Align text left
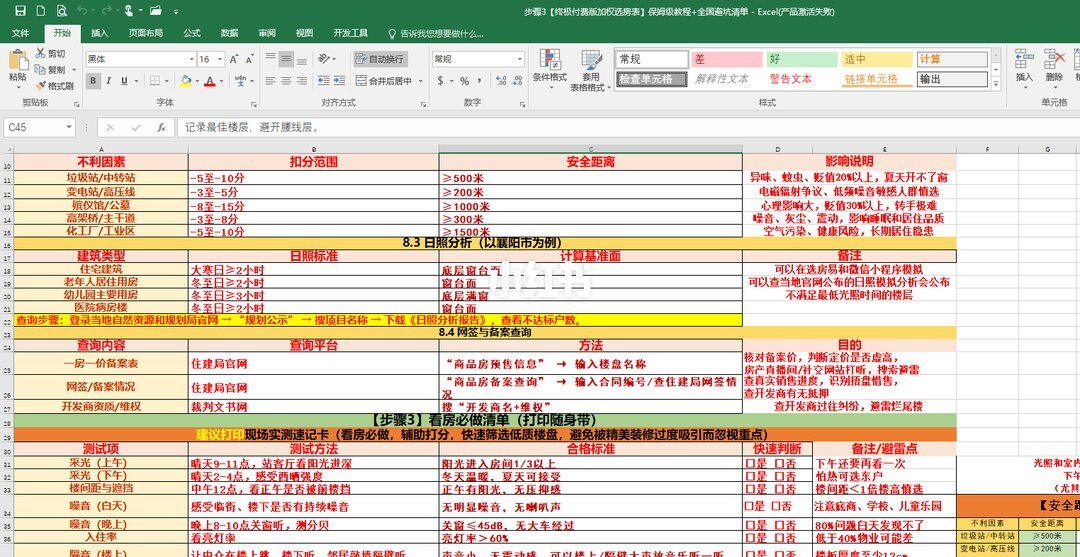Image resolution: width=1080 pixels, height=557 pixels. pos(271,81)
